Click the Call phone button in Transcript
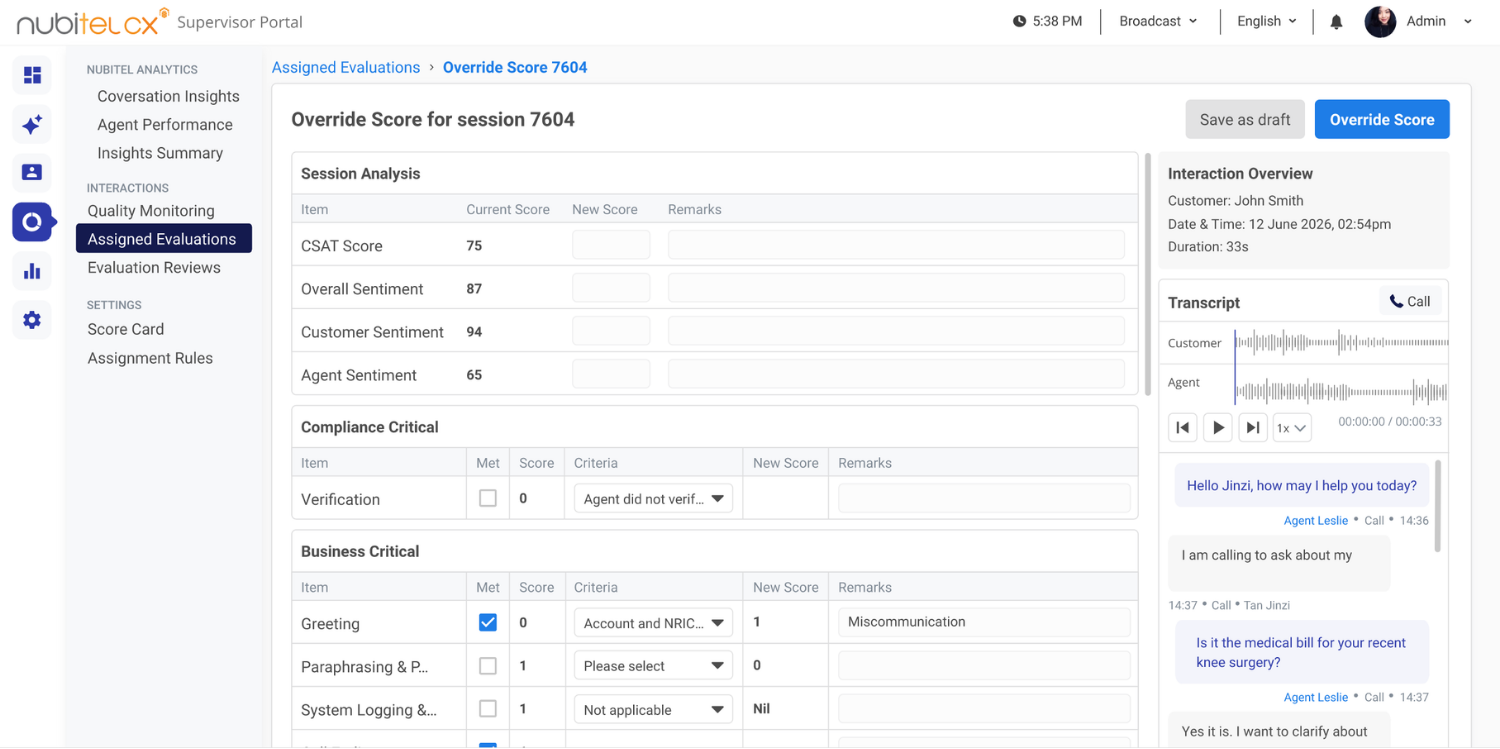The width and height of the screenshot is (1500, 749). click(1410, 302)
